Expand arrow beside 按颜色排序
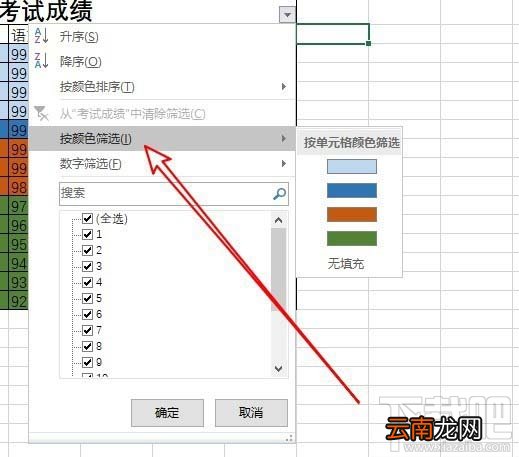The height and width of the screenshot is (457, 519). 284,87
